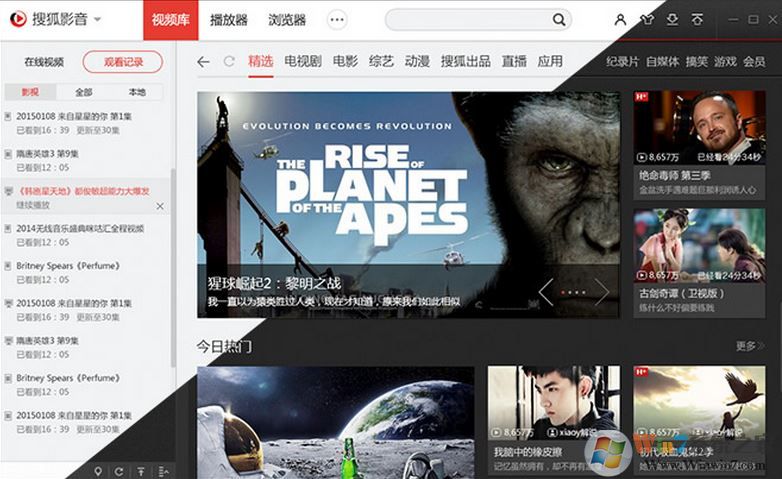Click the 我脑中的橡皮擦 title link
The height and width of the screenshot is (479, 782).
click(x=528, y=452)
